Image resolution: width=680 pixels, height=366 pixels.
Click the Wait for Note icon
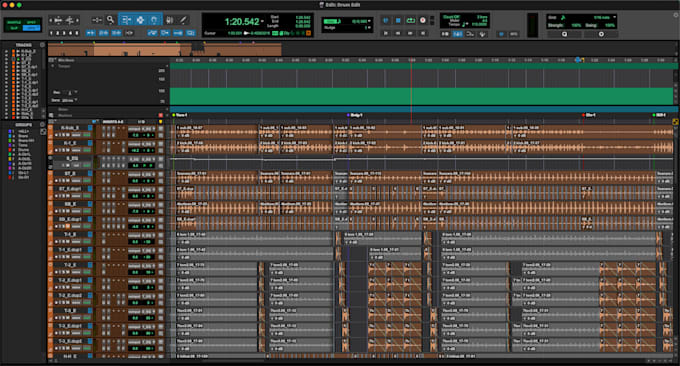tap(445, 33)
